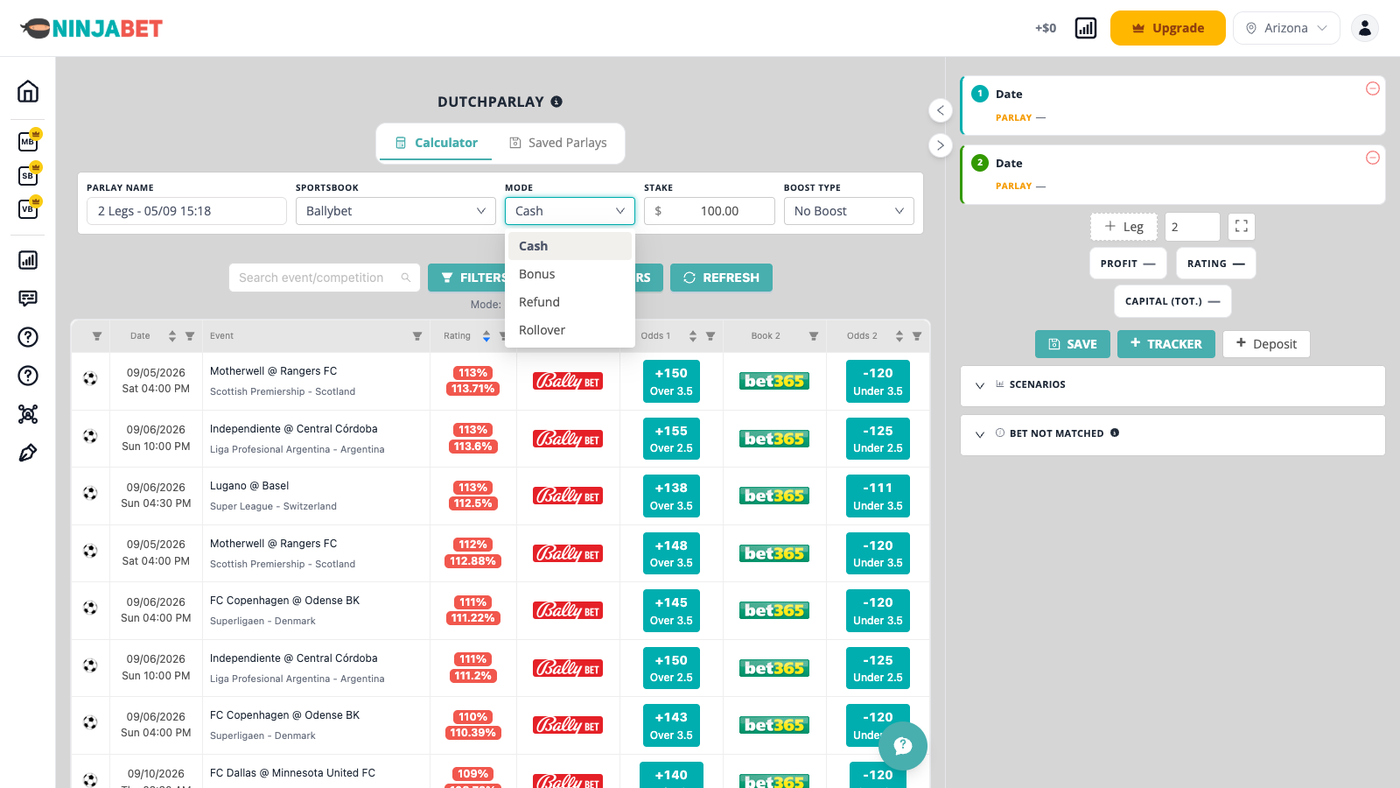Open the pen nib icon in sidebar
The image size is (1400, 788).
coord(28,453)
